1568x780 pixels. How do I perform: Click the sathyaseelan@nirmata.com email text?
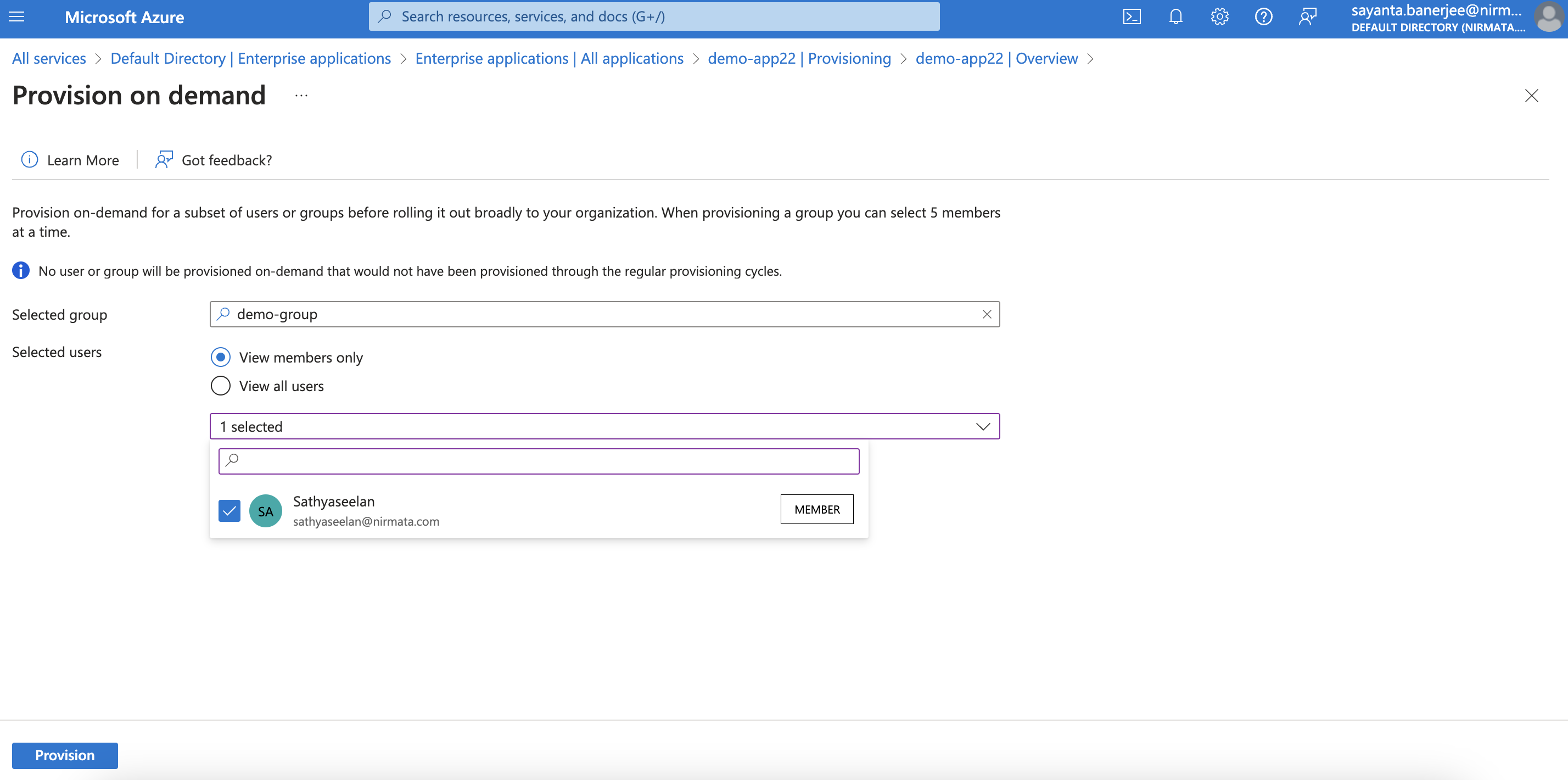[366, 521]
